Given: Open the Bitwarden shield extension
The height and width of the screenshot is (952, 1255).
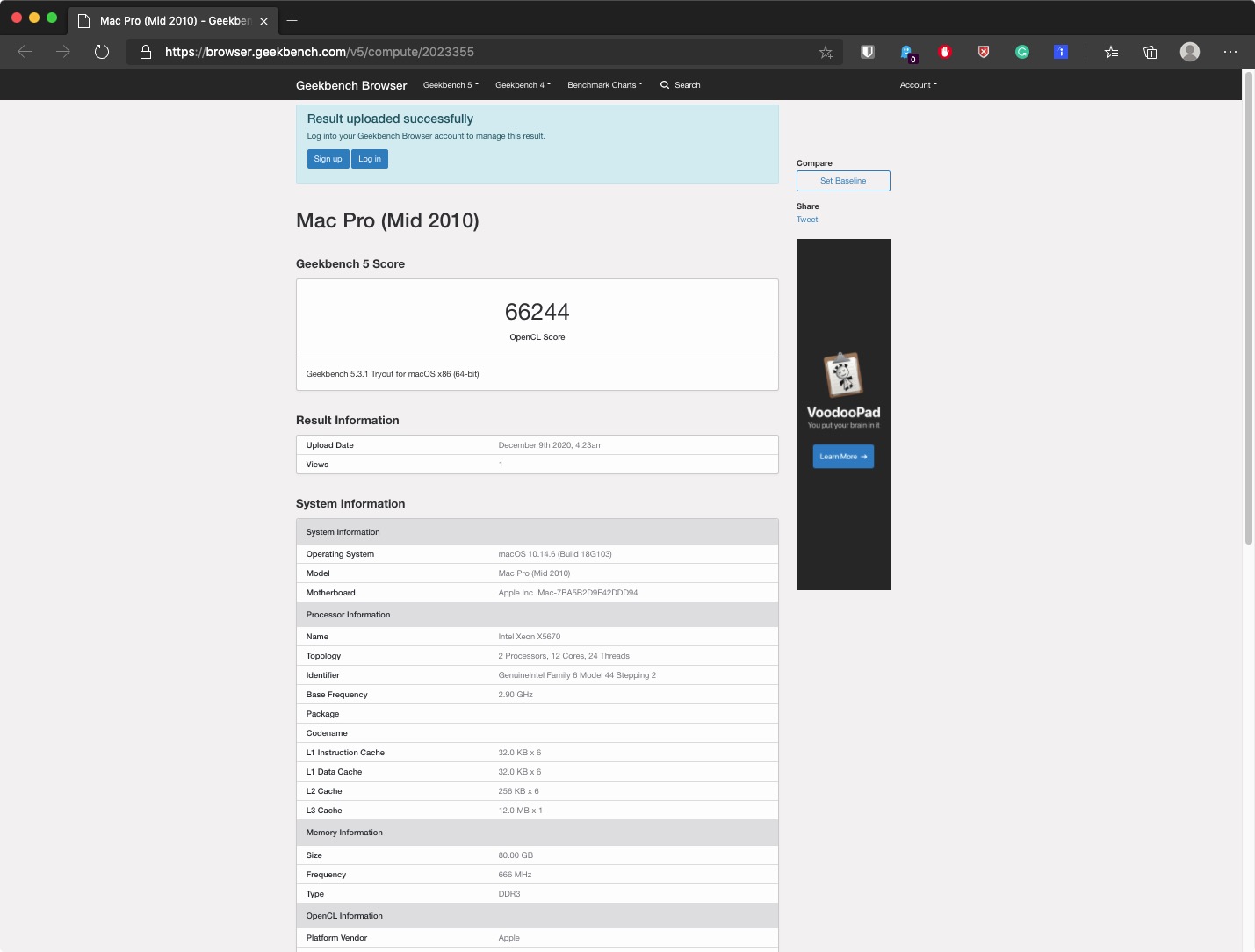Looking at the screenshot, I should click(868, 52).
